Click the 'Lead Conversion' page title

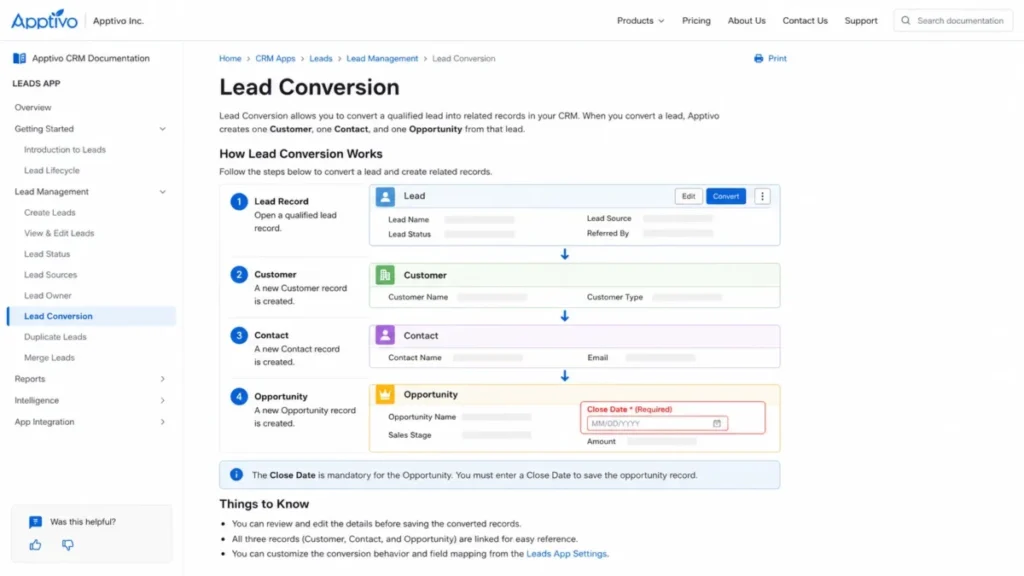tap(309, 87)
